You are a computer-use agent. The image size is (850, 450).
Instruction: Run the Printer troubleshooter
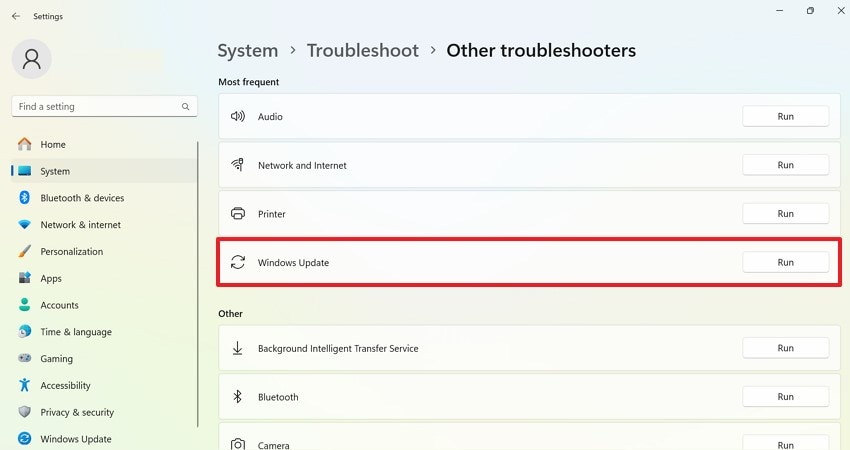click(785, 214)
